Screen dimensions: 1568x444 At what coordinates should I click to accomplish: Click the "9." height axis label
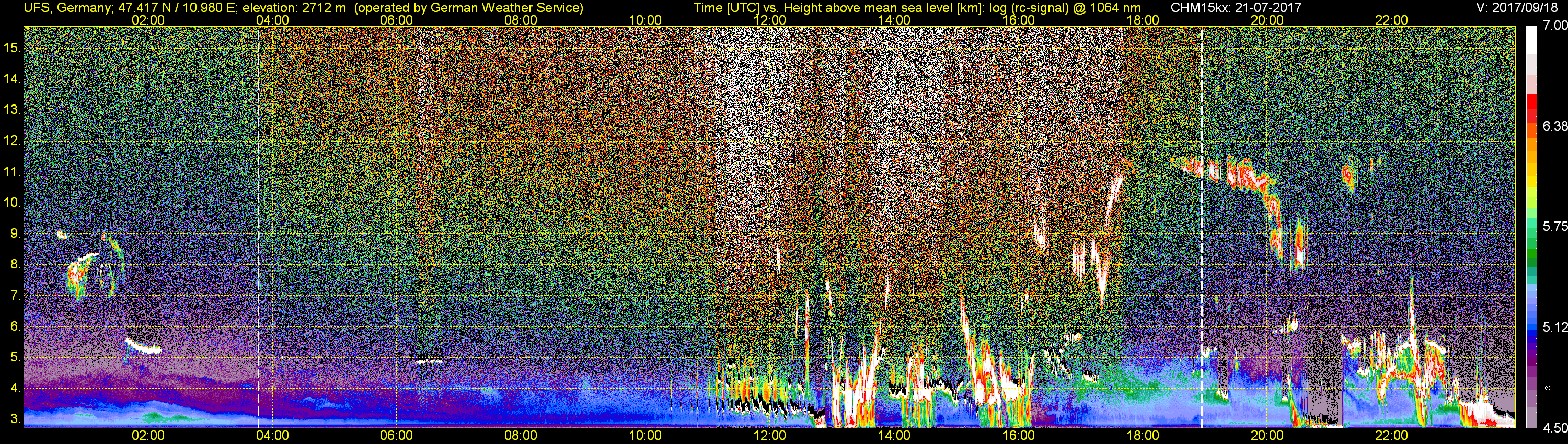[x=15, y=233]
